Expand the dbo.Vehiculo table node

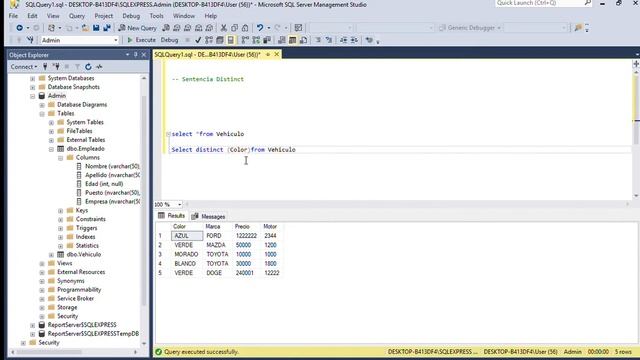51,255
